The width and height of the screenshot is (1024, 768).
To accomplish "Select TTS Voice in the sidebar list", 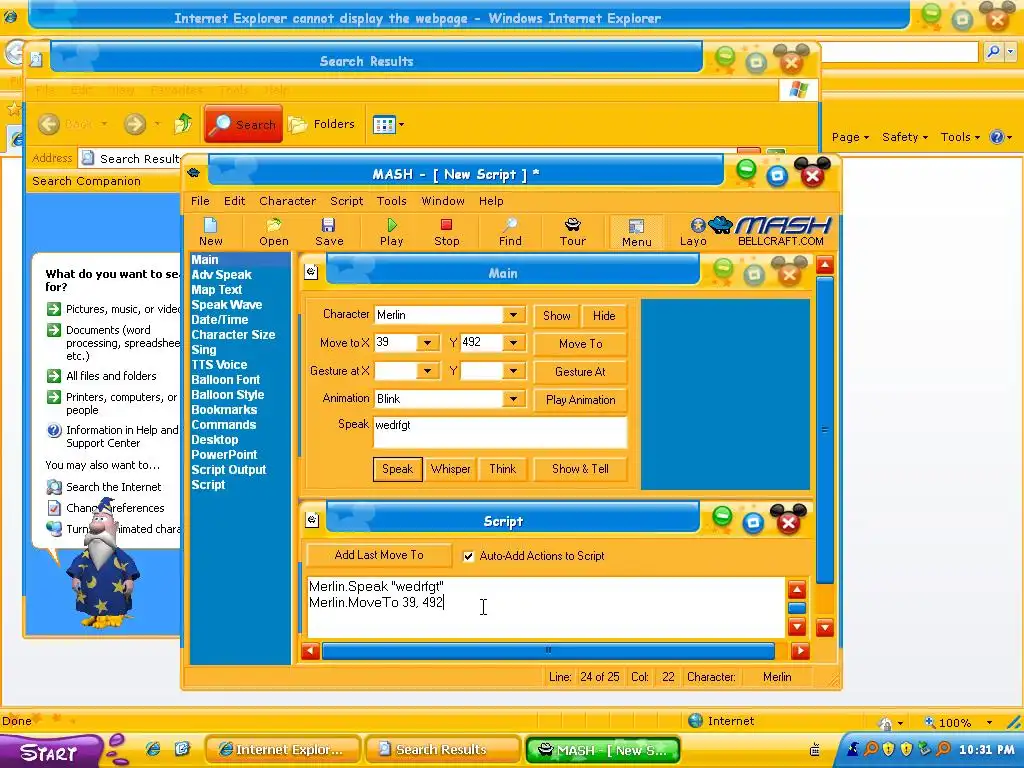I will pyautogui.click(x=219, y=365).
